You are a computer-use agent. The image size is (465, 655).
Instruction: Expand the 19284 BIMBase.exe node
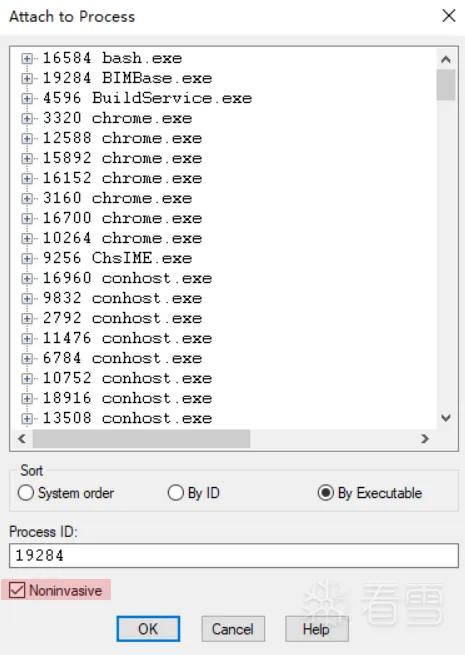coord(27,79)
